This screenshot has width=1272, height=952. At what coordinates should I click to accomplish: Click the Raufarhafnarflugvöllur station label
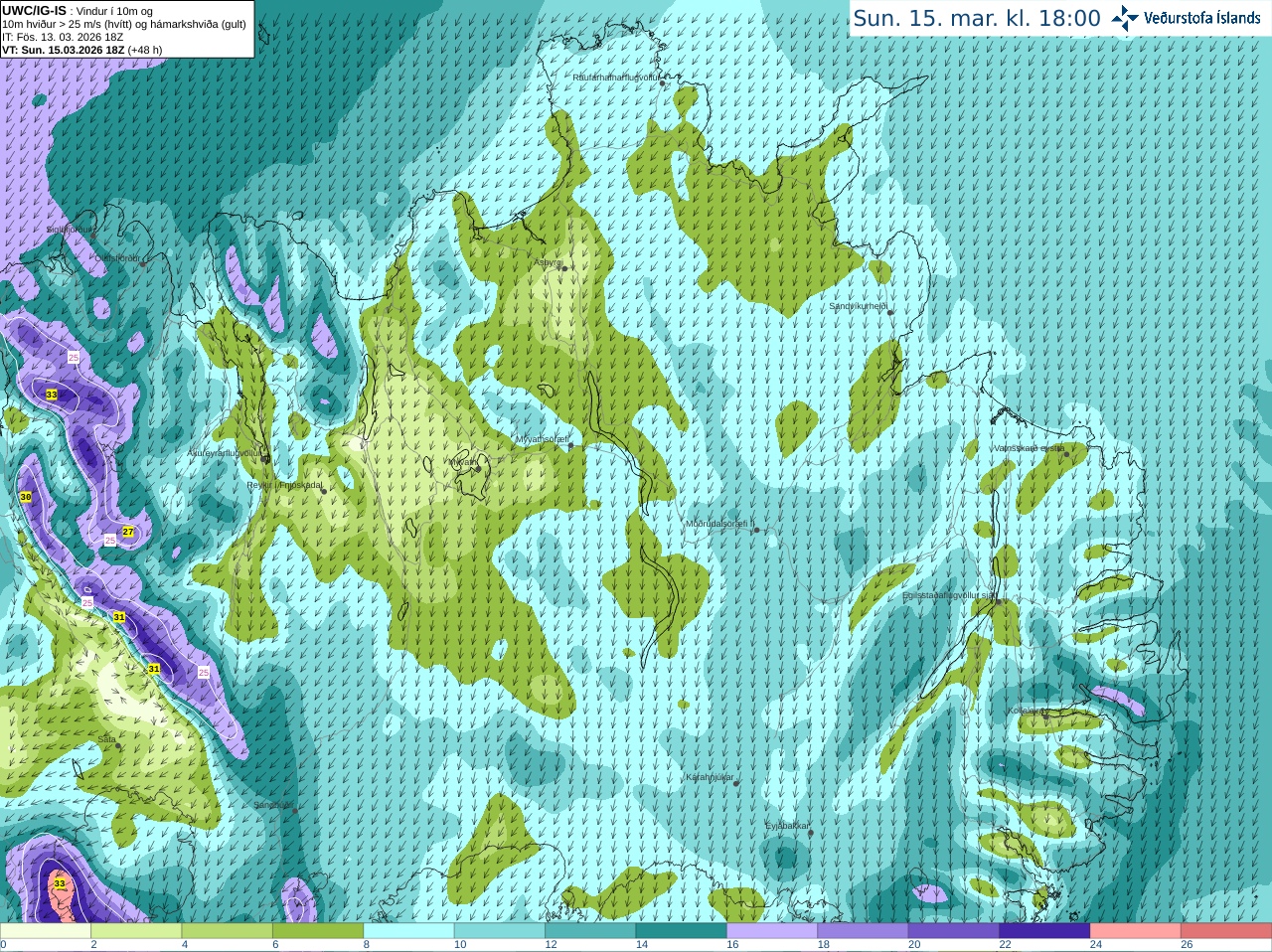[616, 77]
